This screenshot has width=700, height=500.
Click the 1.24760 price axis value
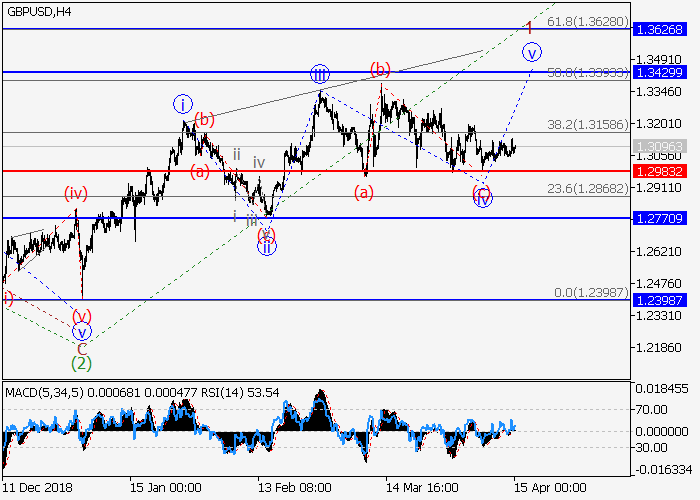click(658, 283)
